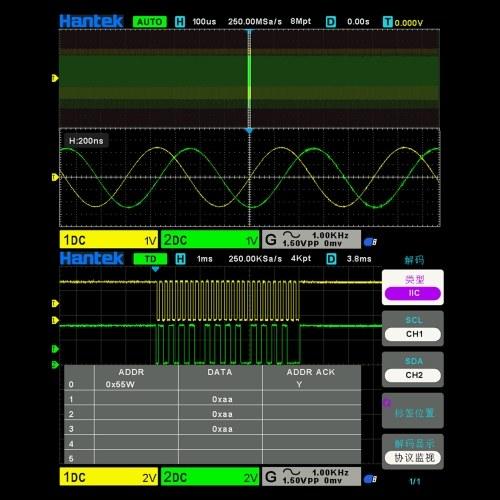Click the H:200ns zoom window label
The height and width of the screenshot is (500, 500).
(86, 141)
